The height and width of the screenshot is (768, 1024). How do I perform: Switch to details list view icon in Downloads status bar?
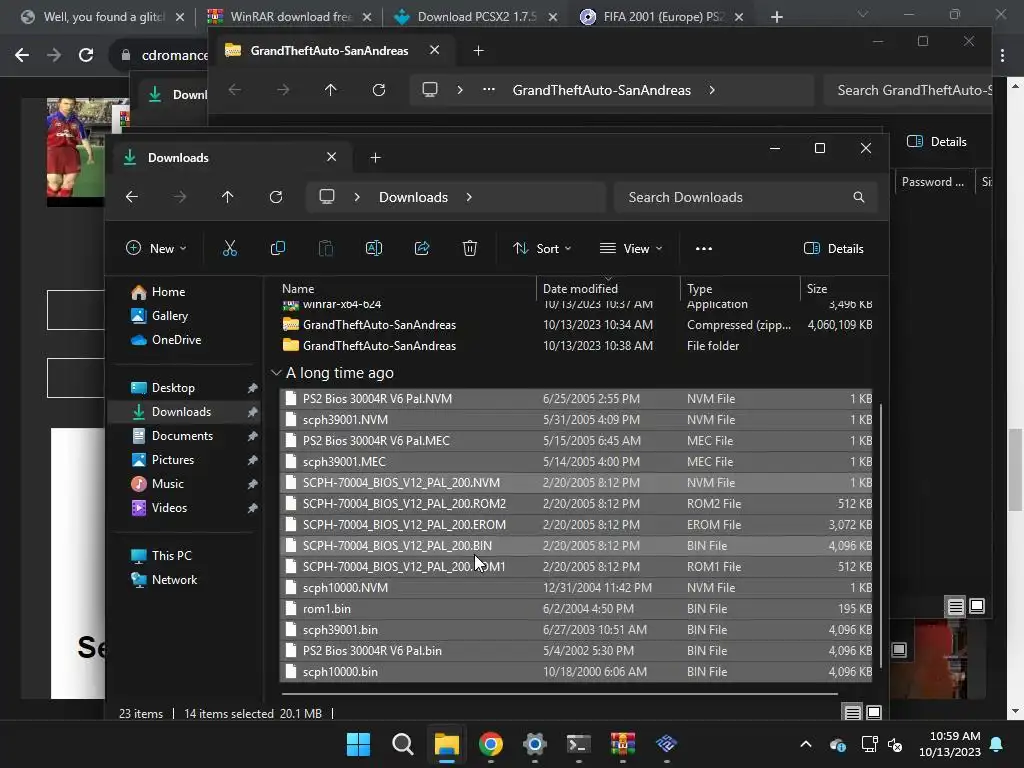click(852, 712)
